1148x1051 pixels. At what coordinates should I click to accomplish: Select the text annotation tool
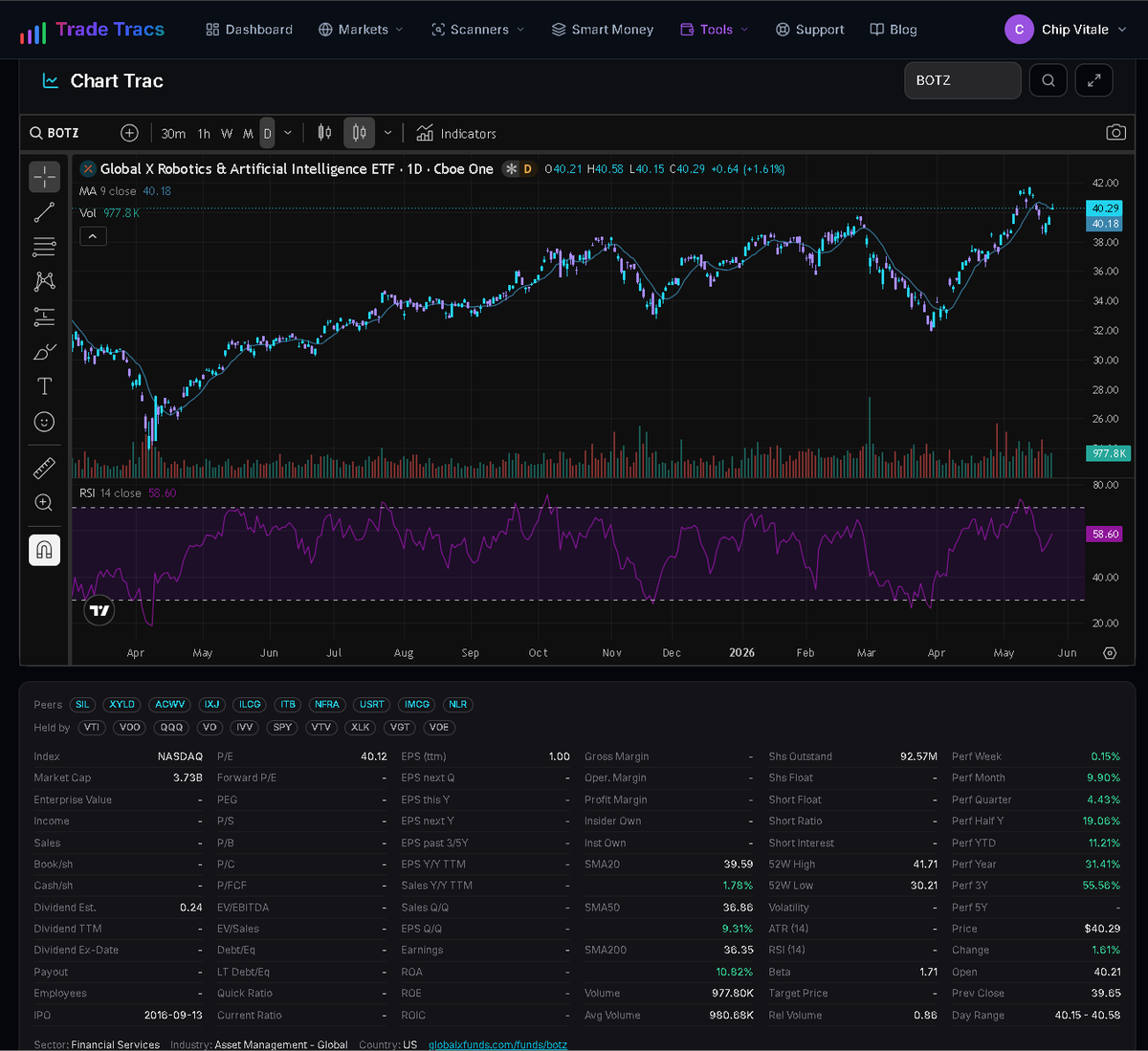point(44,386)
